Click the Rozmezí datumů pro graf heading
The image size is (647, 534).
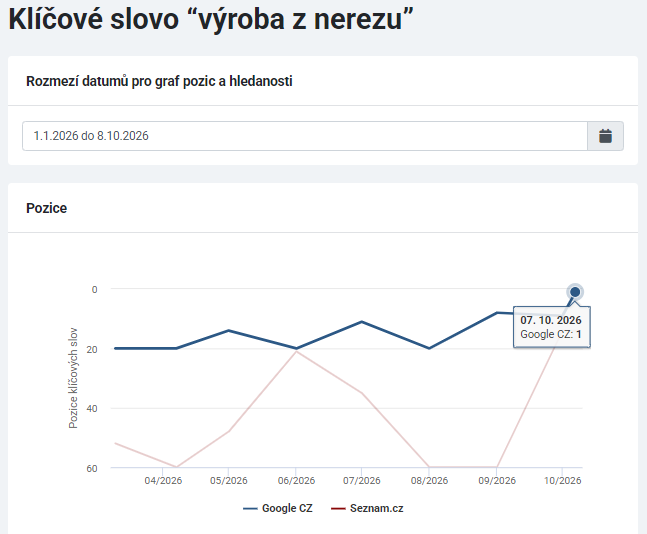click(x=159, y=81)
